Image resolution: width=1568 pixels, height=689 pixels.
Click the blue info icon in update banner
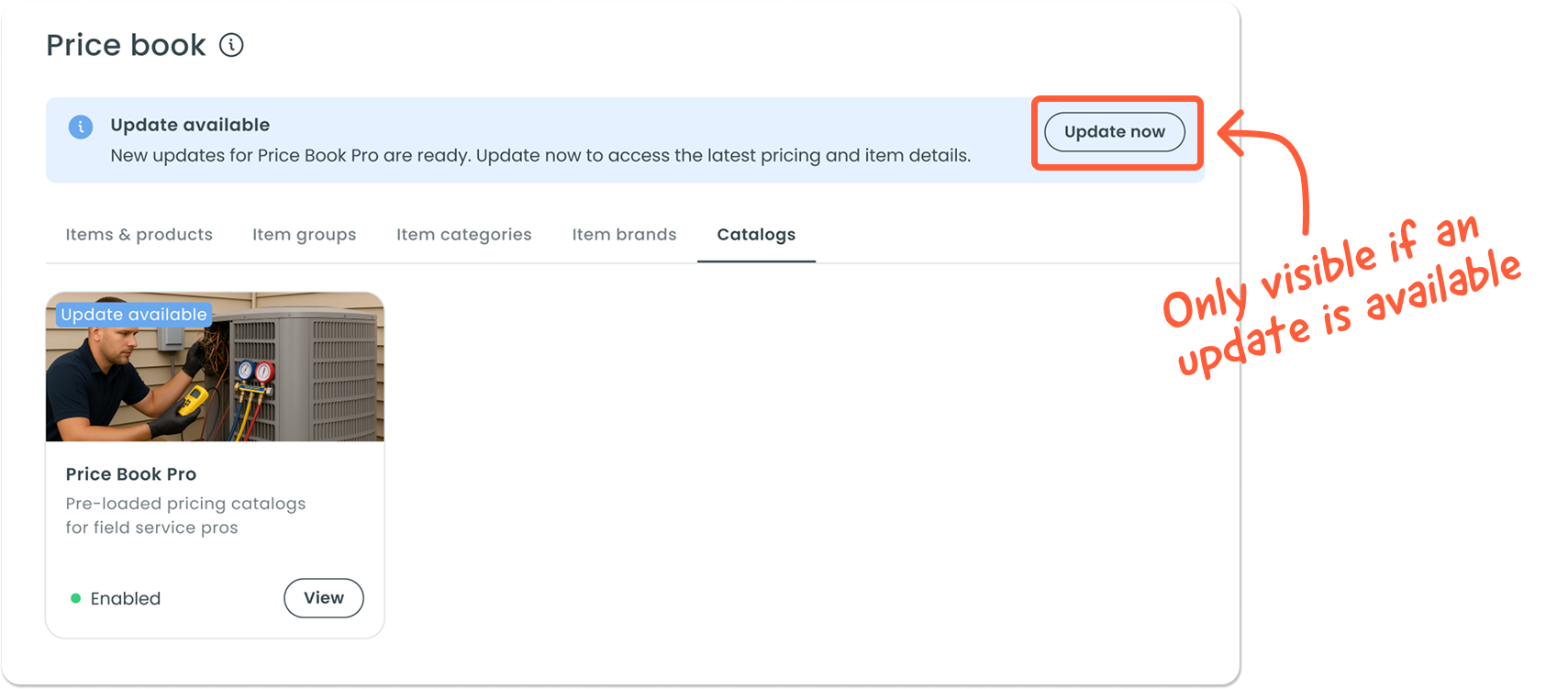81,127
